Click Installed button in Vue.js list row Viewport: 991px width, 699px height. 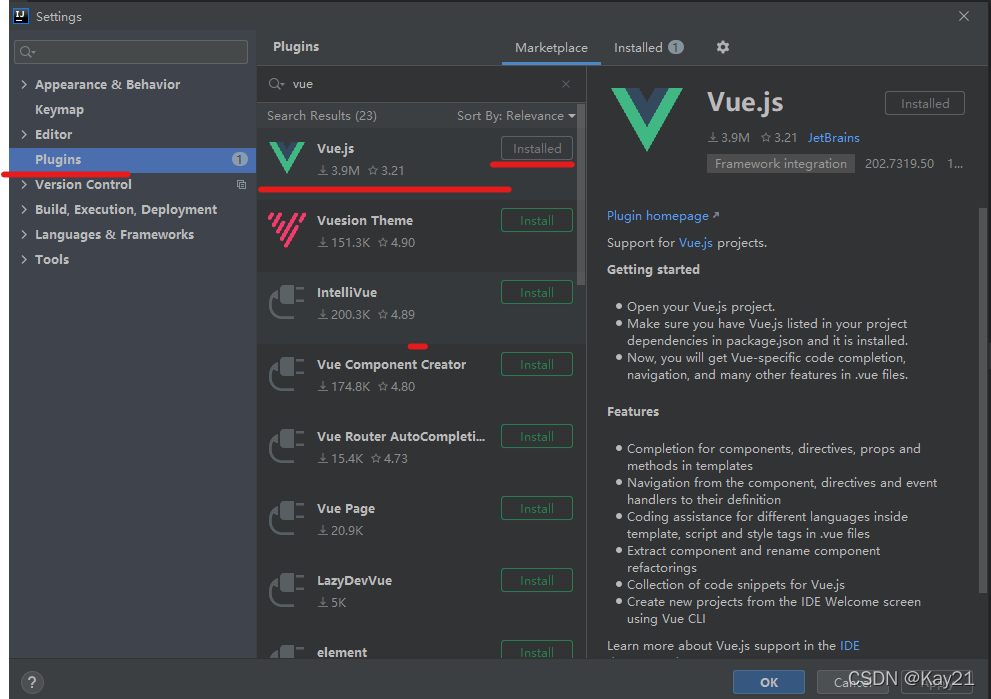[537, 149]
